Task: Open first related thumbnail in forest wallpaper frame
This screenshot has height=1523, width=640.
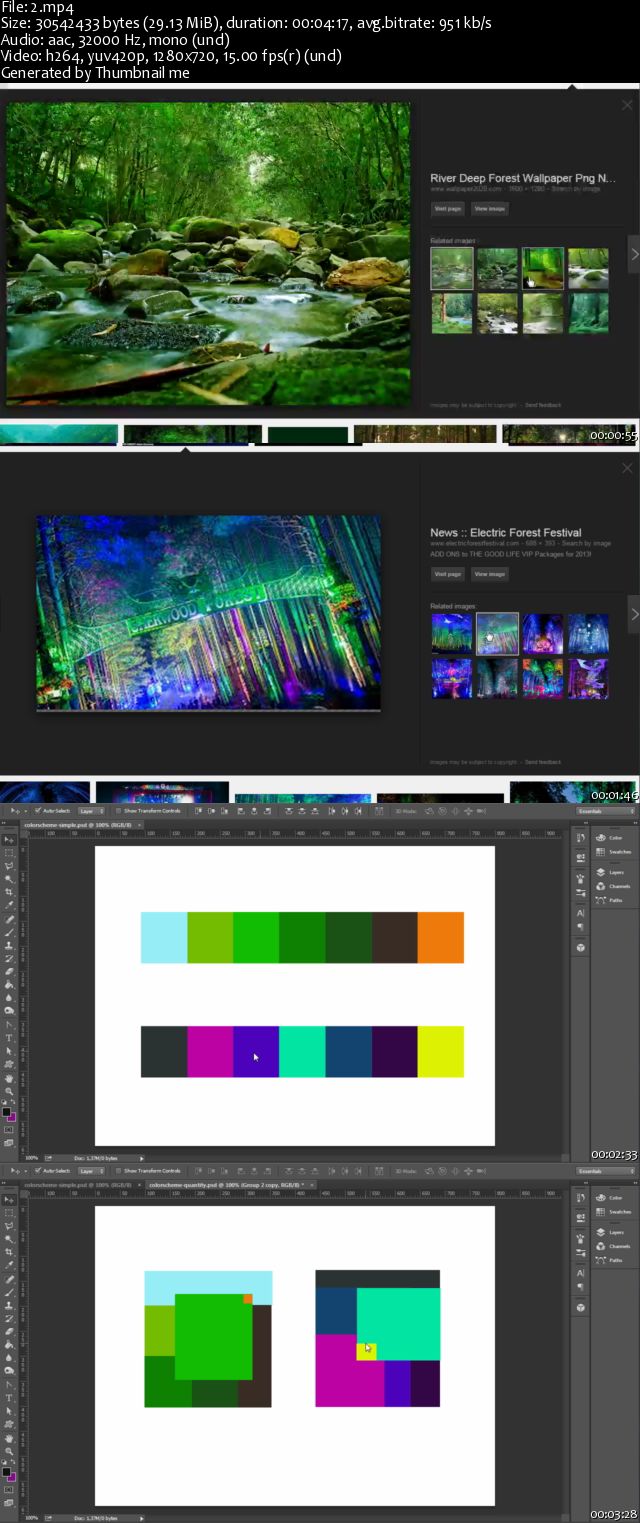Action: (x=452, y=268)
